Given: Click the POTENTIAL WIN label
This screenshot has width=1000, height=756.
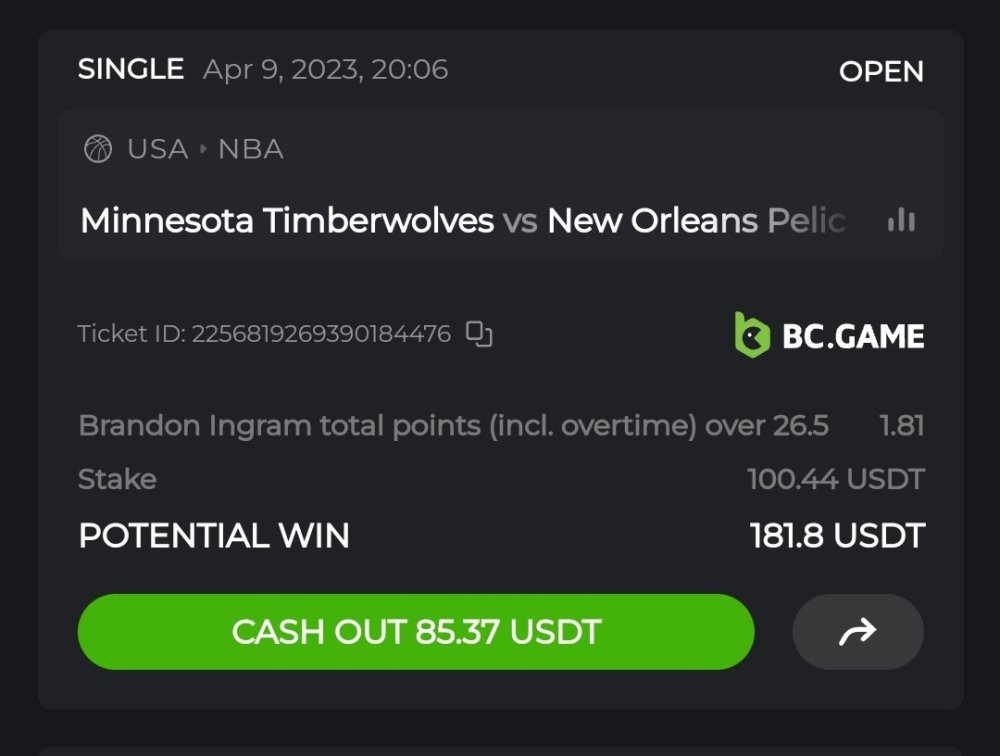Looking at the screenshot, I should coord(214,536).
